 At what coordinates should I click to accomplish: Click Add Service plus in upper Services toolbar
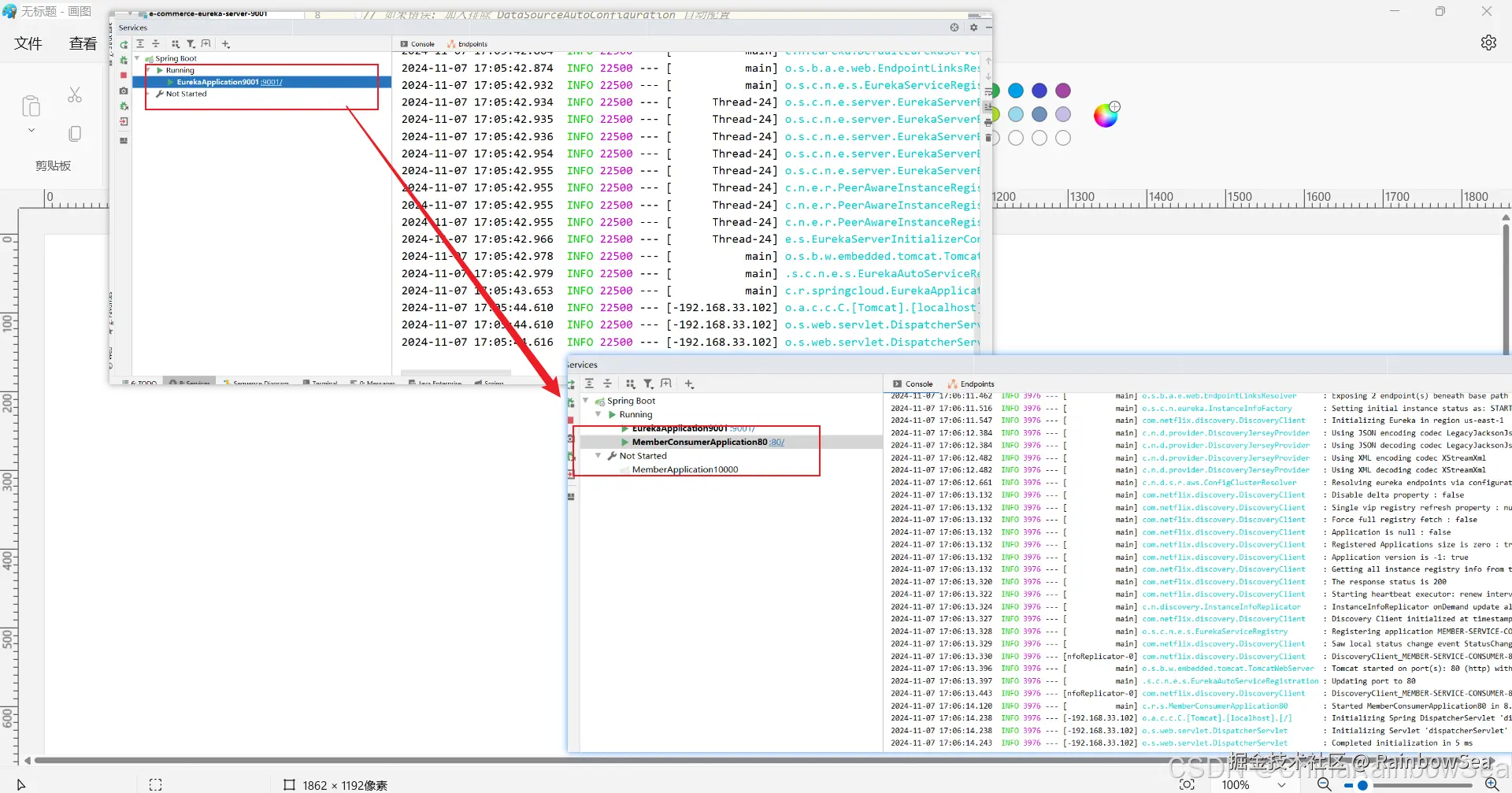tap(226, 44)
